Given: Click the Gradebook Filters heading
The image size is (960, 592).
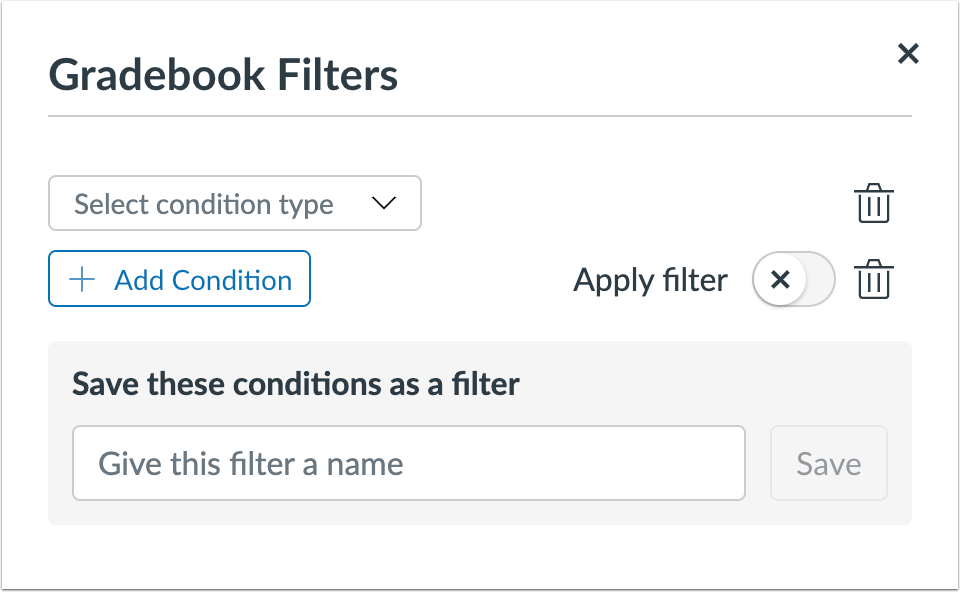Looking at the screenshot, I should point(223,76).
